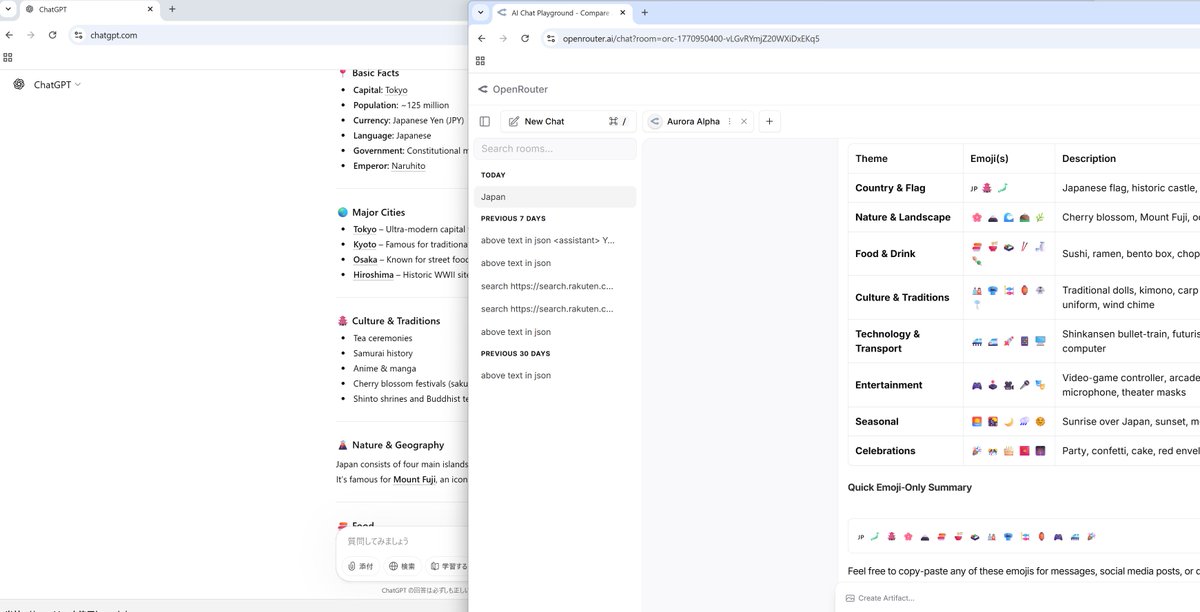Click the 'Quick Emoji-Only Summary' heading
This screenshot has height=612, width=1200.
(x=910, y=488)
